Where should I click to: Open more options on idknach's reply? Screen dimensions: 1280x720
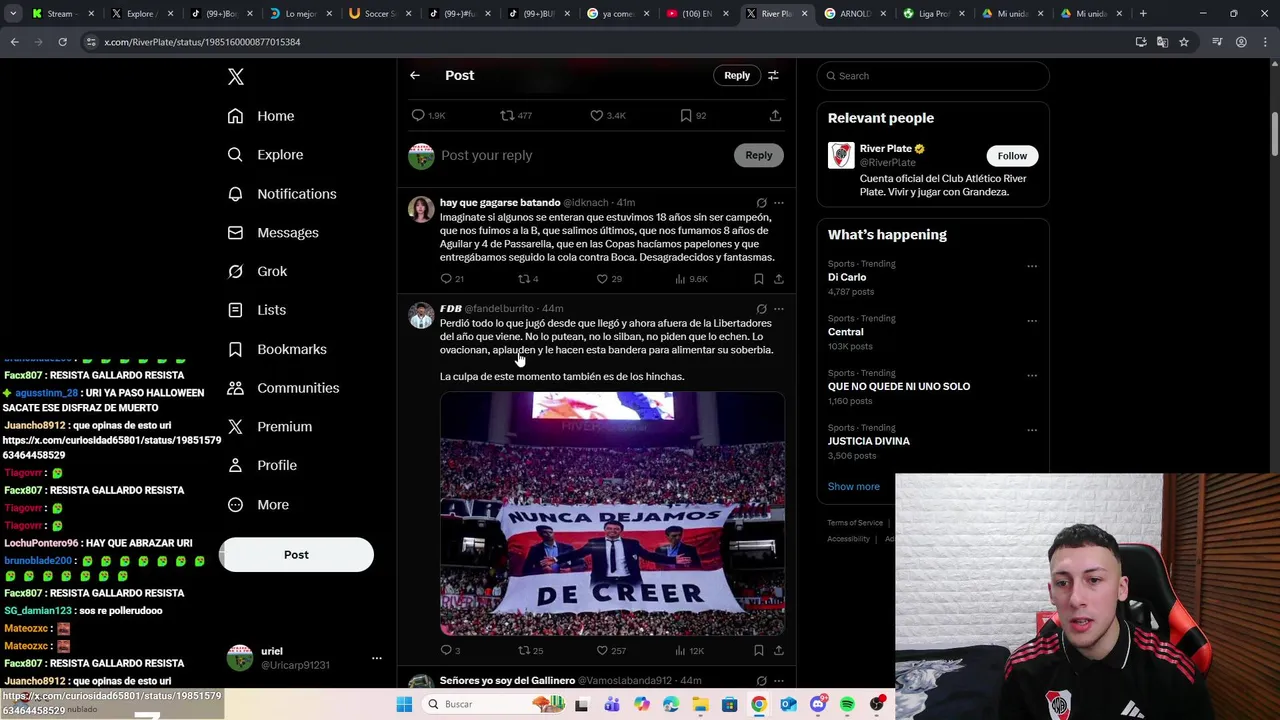coord(778,203)
